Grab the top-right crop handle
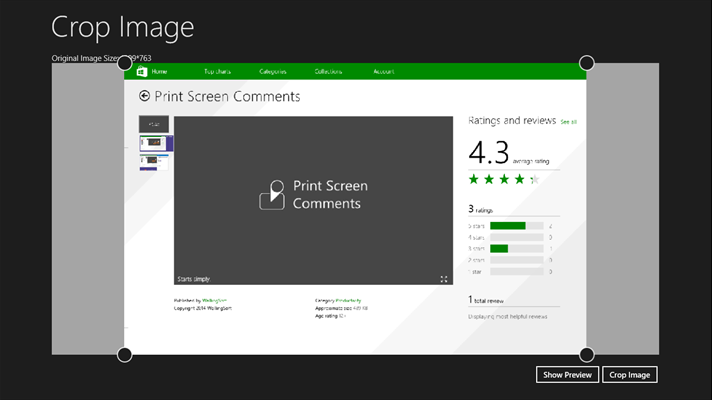Viewport: 712px width, 400px height. [587, 63]
